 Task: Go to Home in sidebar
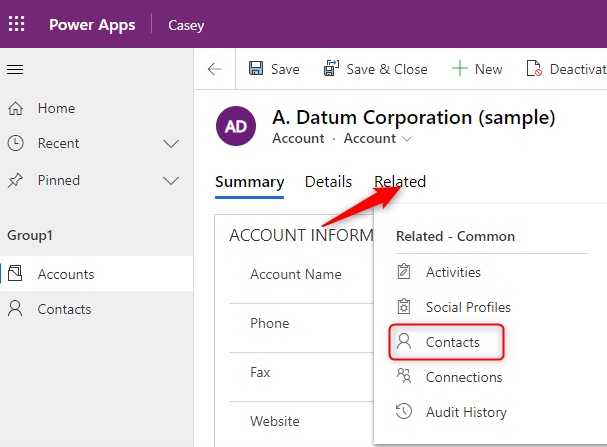[56, 108]
